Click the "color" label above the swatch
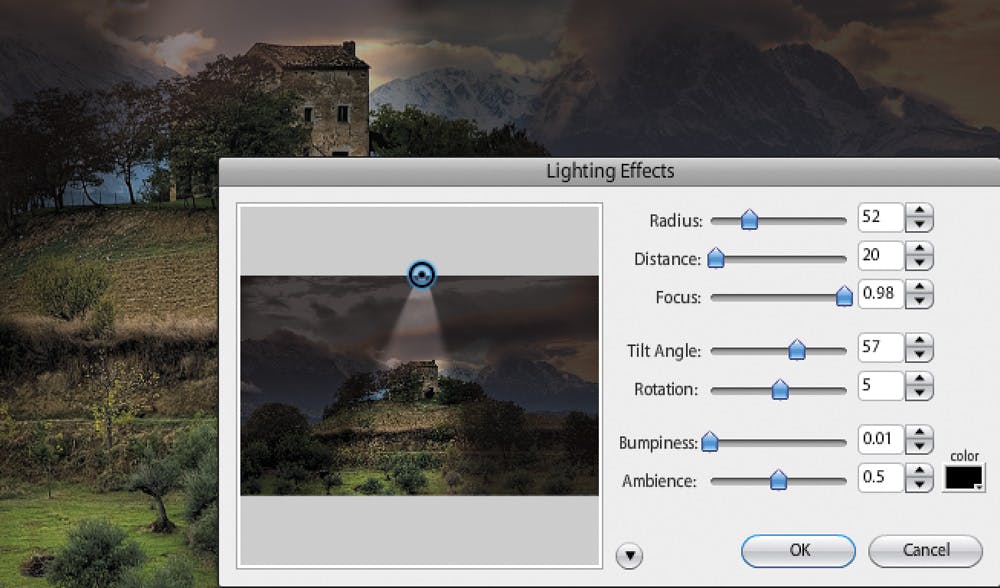 tap(964, 456)
